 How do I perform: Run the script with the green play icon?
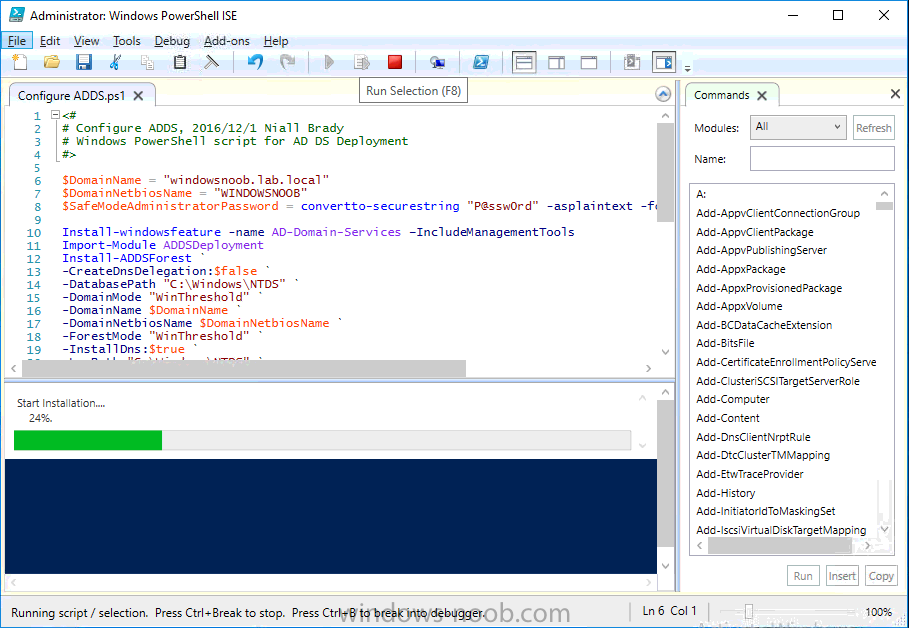[329, 62]
